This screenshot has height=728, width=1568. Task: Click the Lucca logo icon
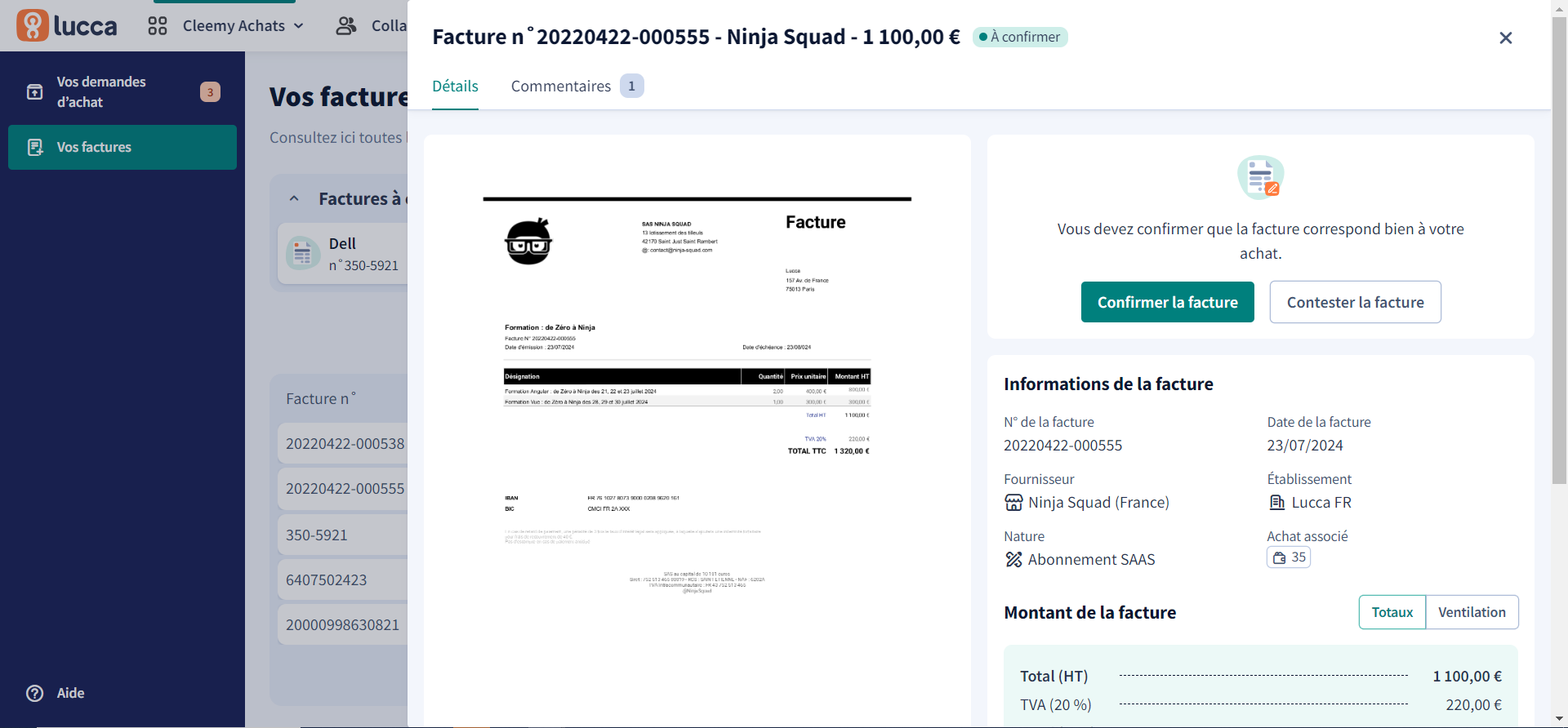coord(33,25)
